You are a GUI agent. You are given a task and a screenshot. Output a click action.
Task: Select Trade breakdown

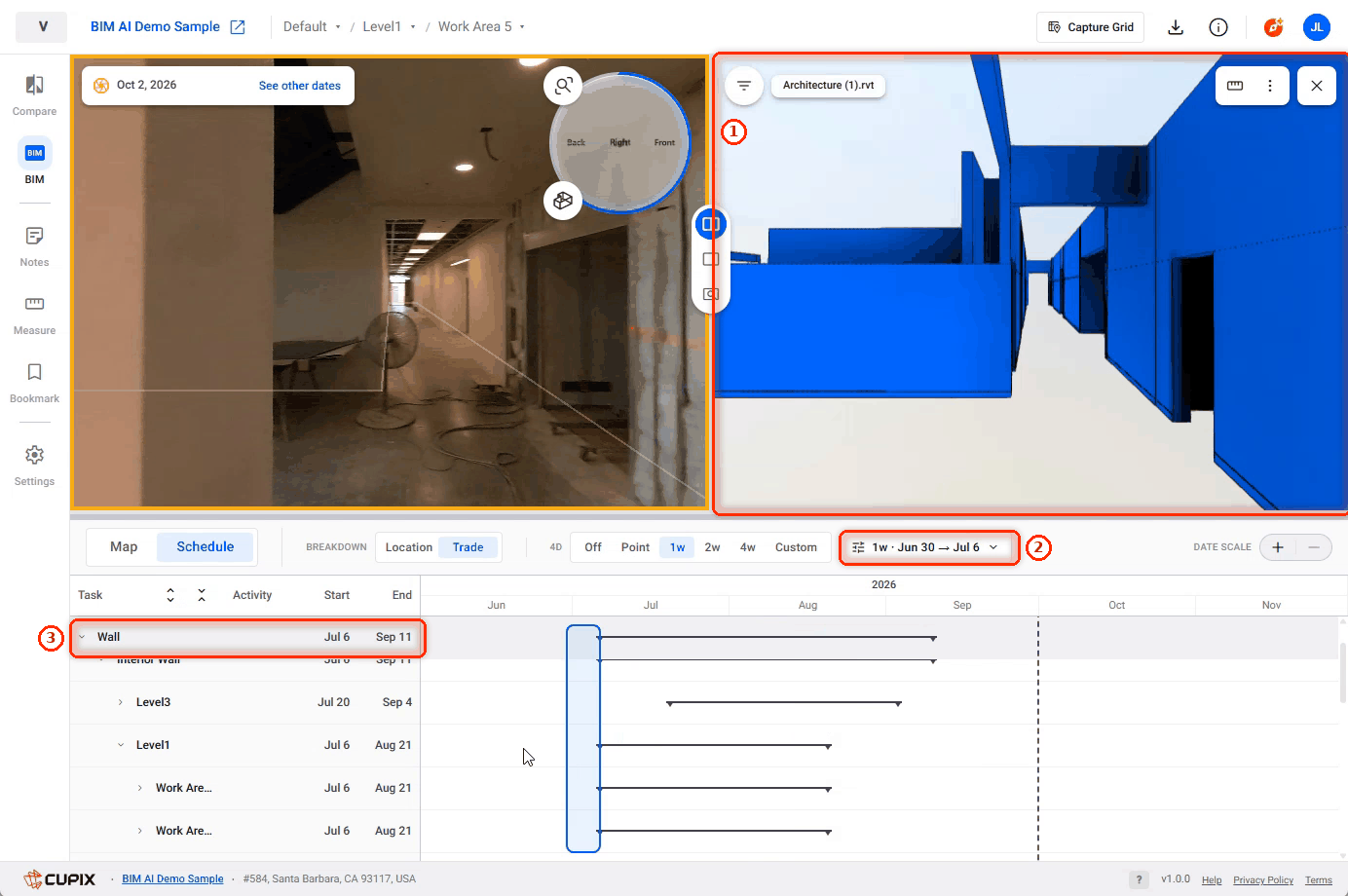[468, 547]
